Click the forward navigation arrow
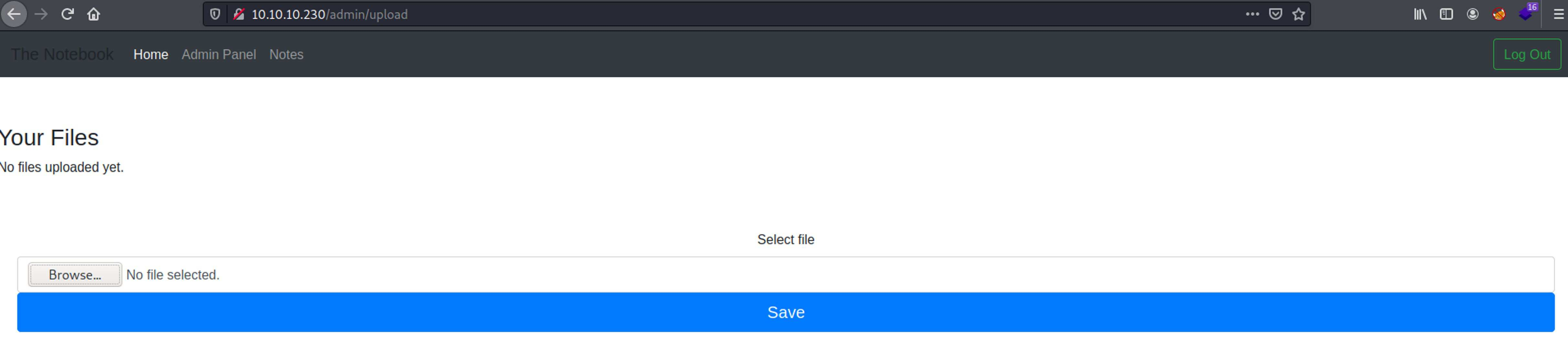Image resolution: width=1568 pixels, height=341 pixels. [41, 14]
